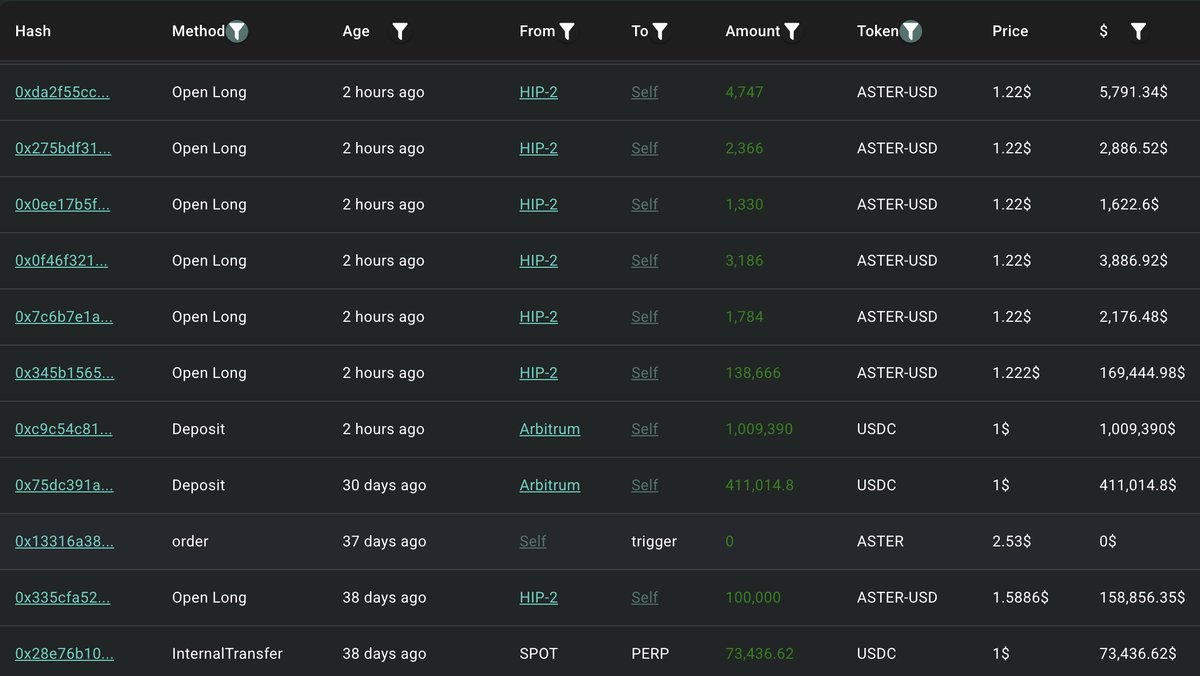
Task: Open transaction hash 0x345b1565
Action: click(64, 373)
